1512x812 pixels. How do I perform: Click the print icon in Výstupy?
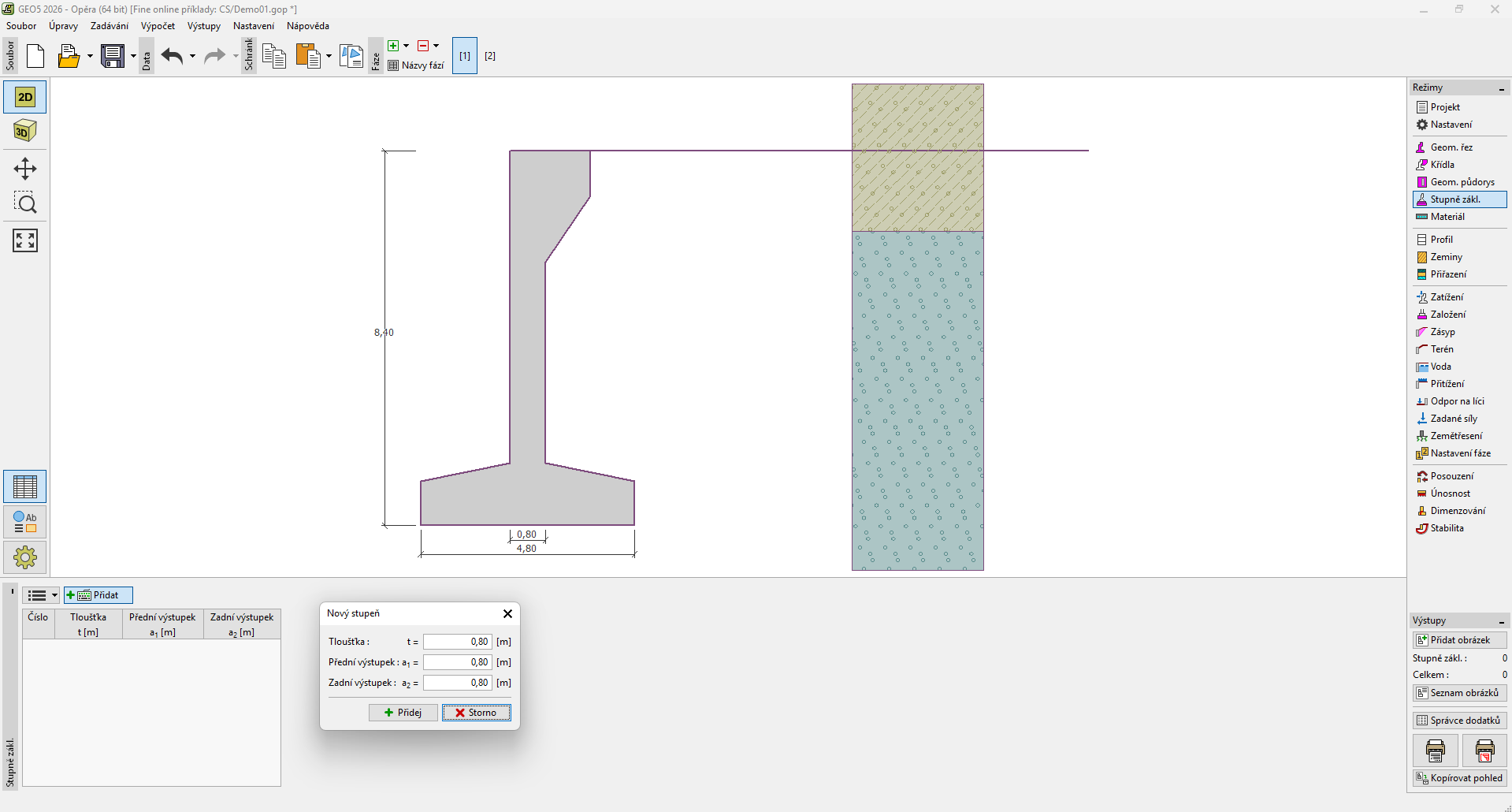1435,751
